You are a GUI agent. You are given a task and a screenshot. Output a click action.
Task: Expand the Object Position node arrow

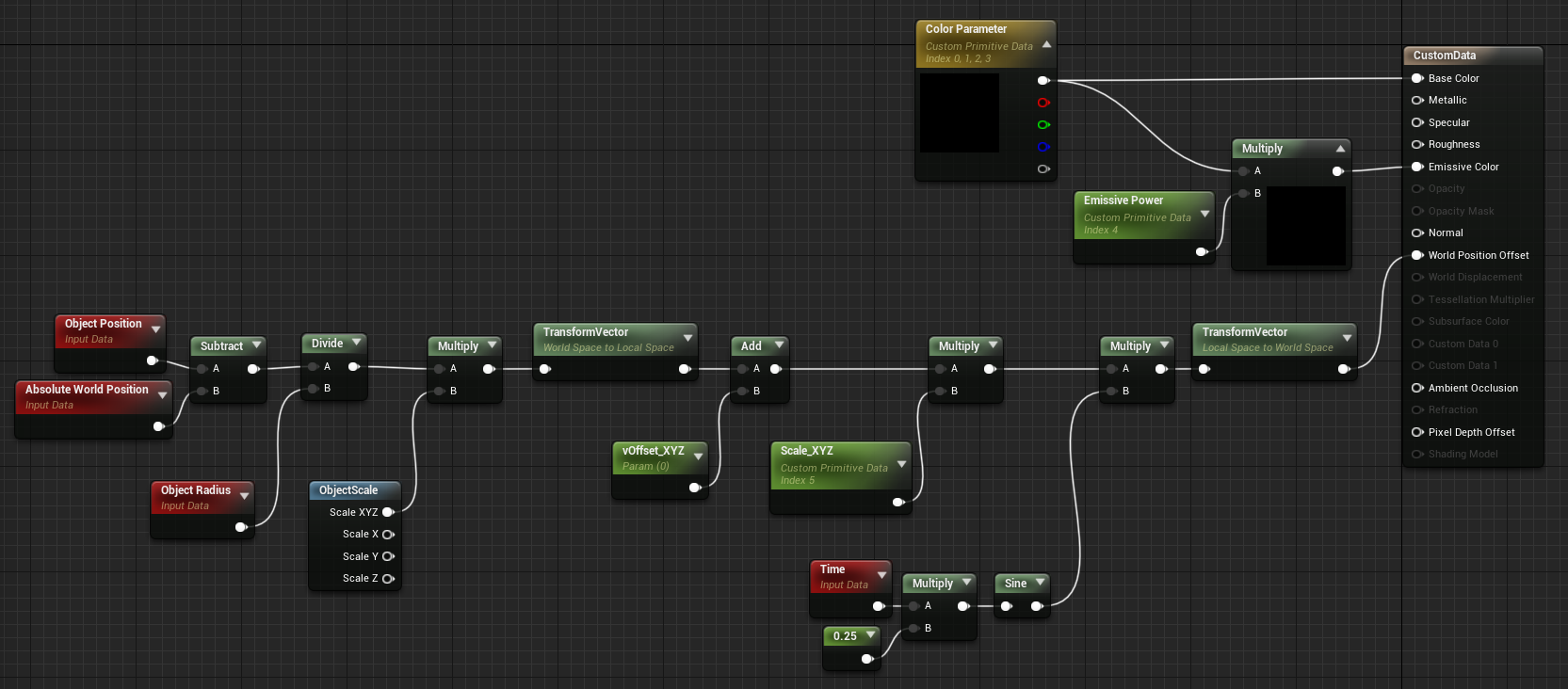tap(155, 329)
